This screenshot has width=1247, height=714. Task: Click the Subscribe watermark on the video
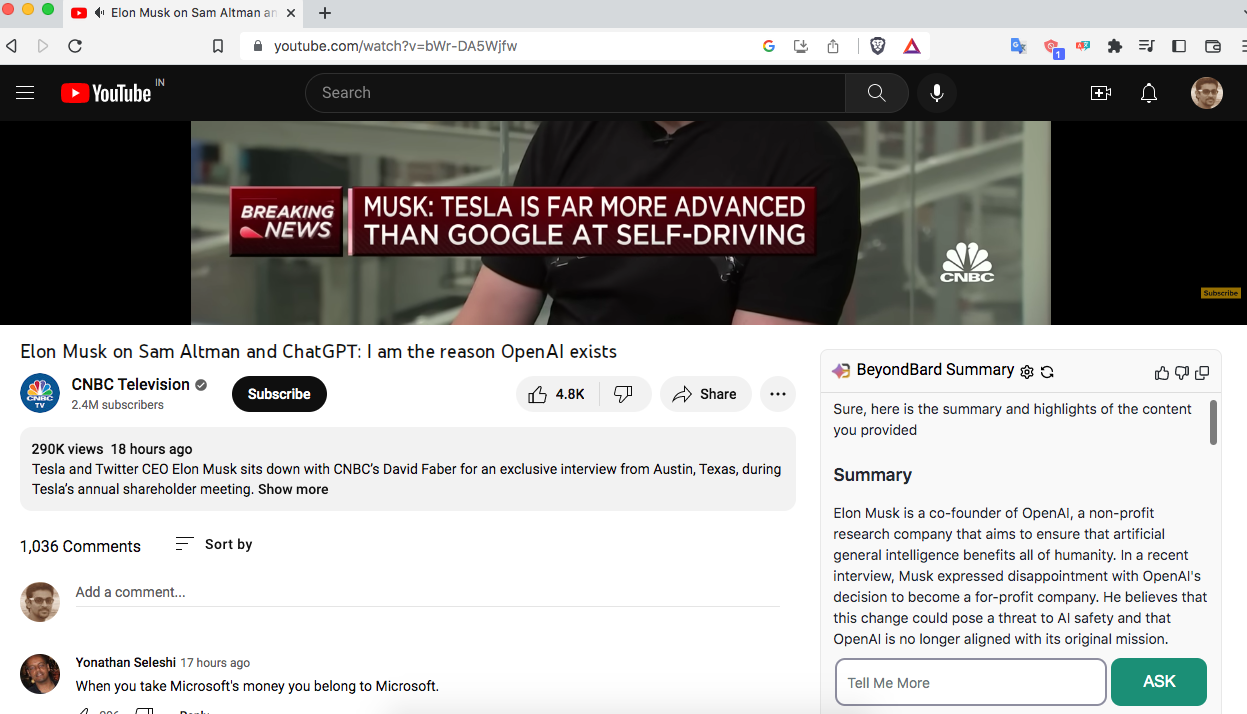(x=1220, y=293)
